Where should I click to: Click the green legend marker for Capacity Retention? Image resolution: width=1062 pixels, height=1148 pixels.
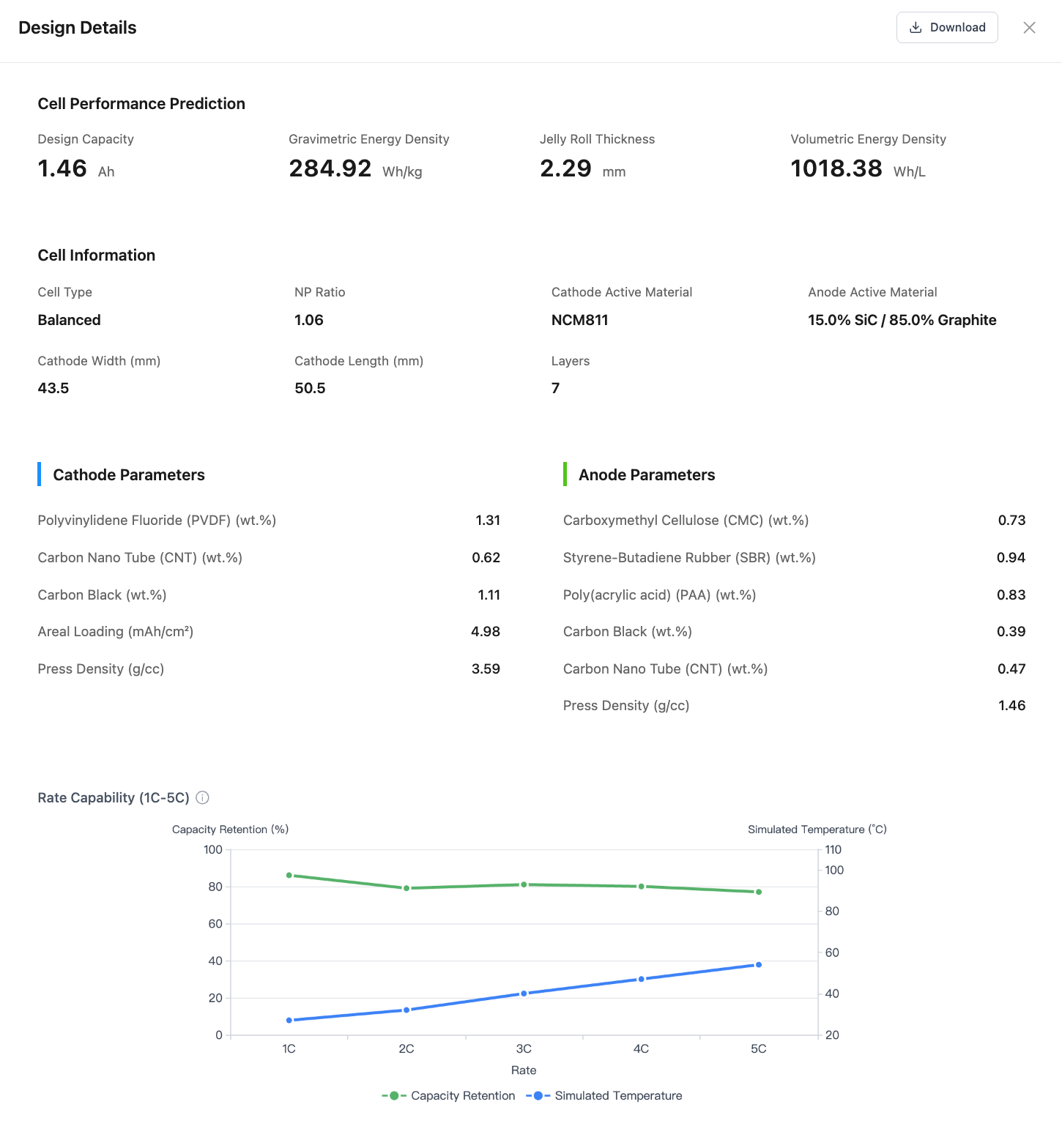394,1095
